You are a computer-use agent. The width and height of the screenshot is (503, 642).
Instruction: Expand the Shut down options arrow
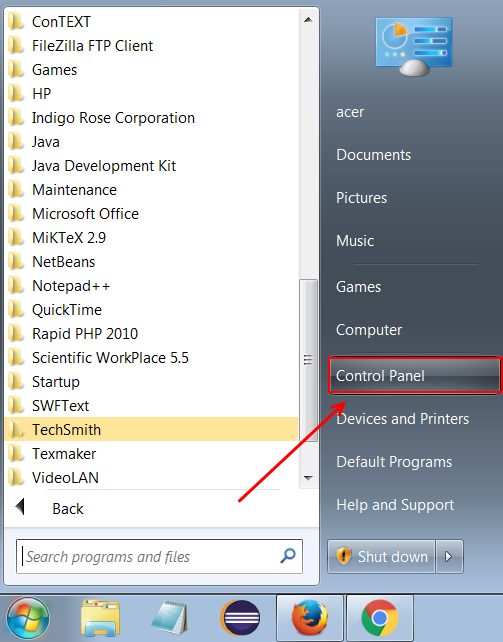click(x=449, y=556)
